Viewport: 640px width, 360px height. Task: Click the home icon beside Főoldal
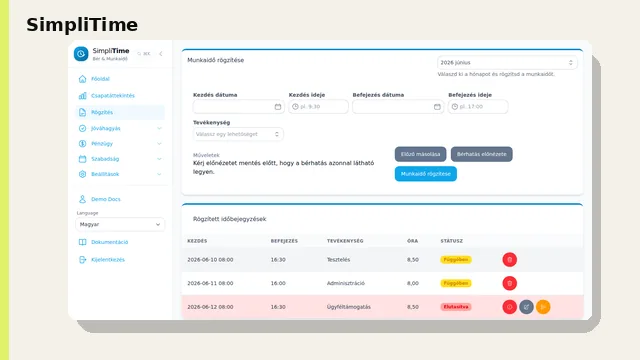[x=82, y=79]
